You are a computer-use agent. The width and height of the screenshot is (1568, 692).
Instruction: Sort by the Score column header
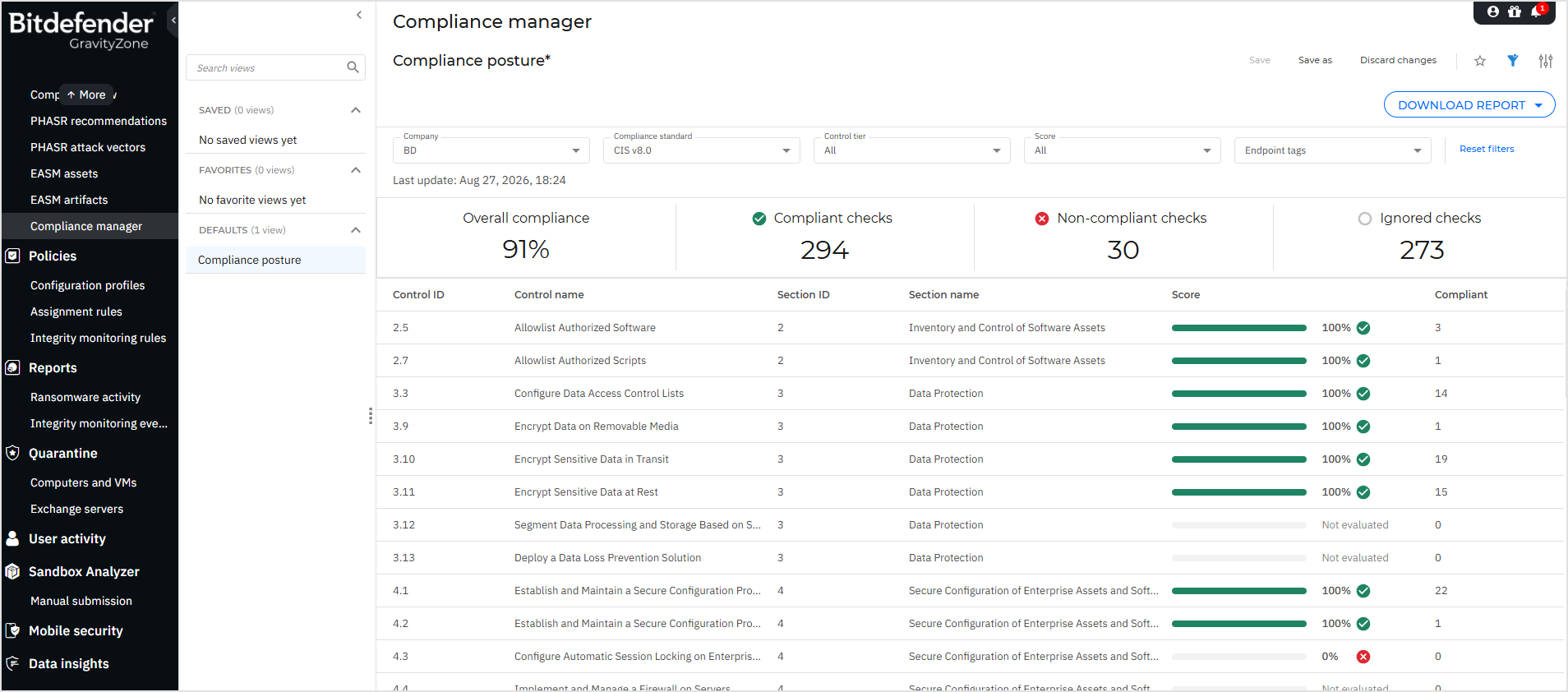tap(1186, 294)
